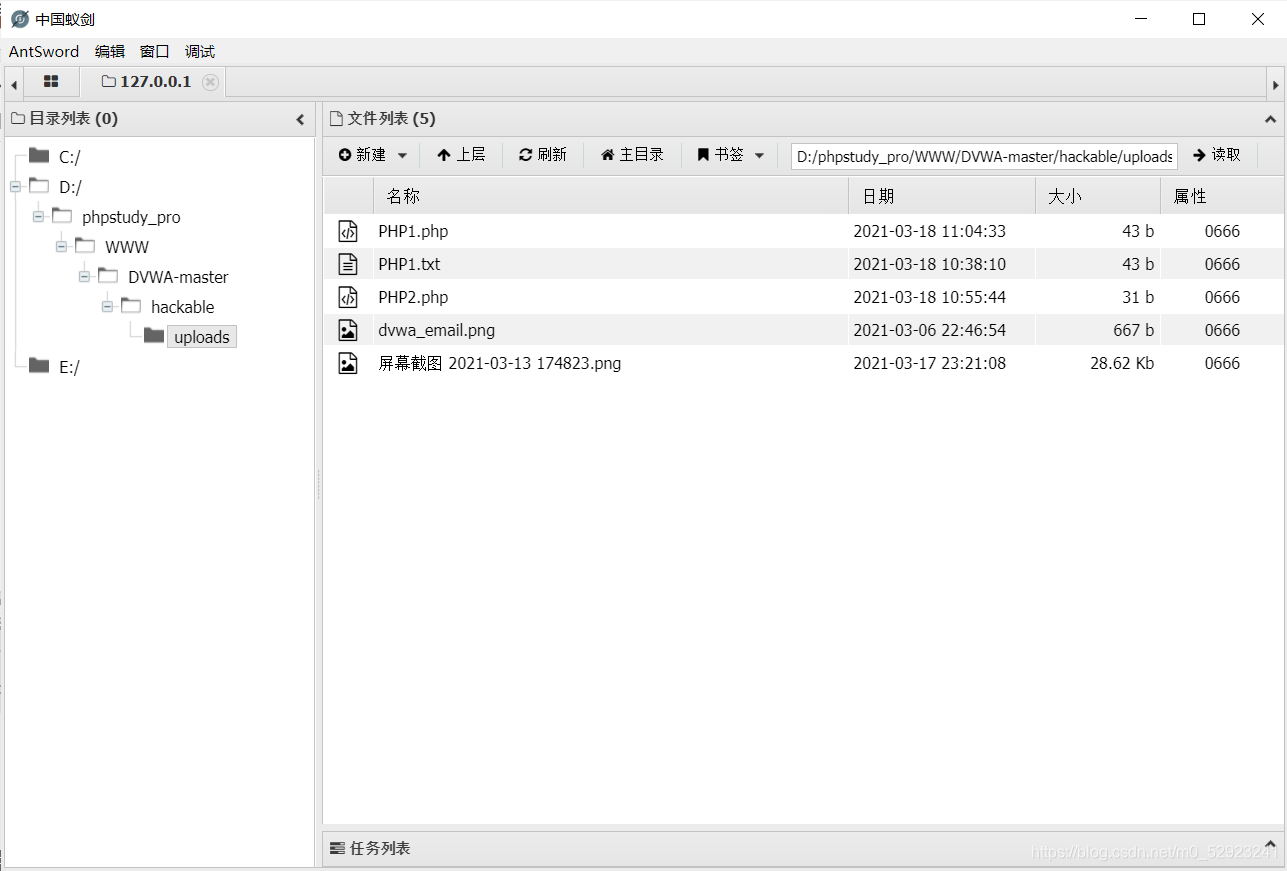Click the DVWA-master folder icon
Image resolution: width=1287 pixels, height=871 pixels.
coord(108,276)
